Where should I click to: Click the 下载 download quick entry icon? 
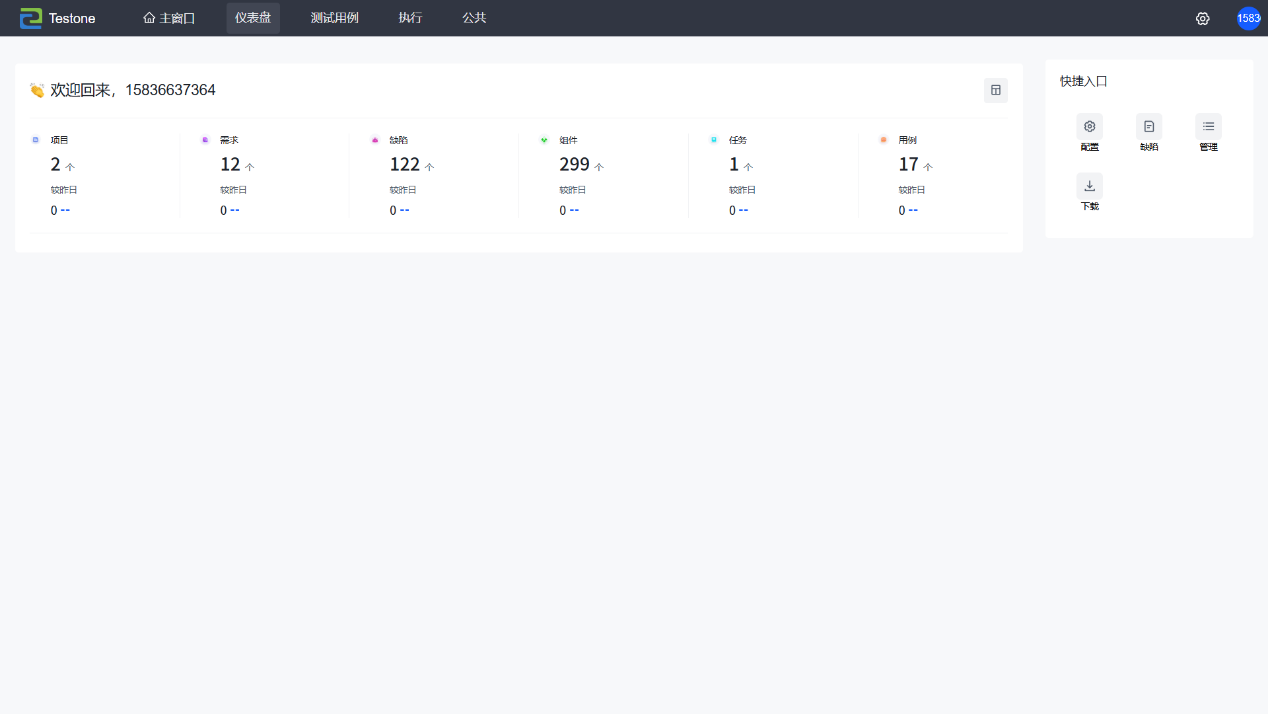1089,186
